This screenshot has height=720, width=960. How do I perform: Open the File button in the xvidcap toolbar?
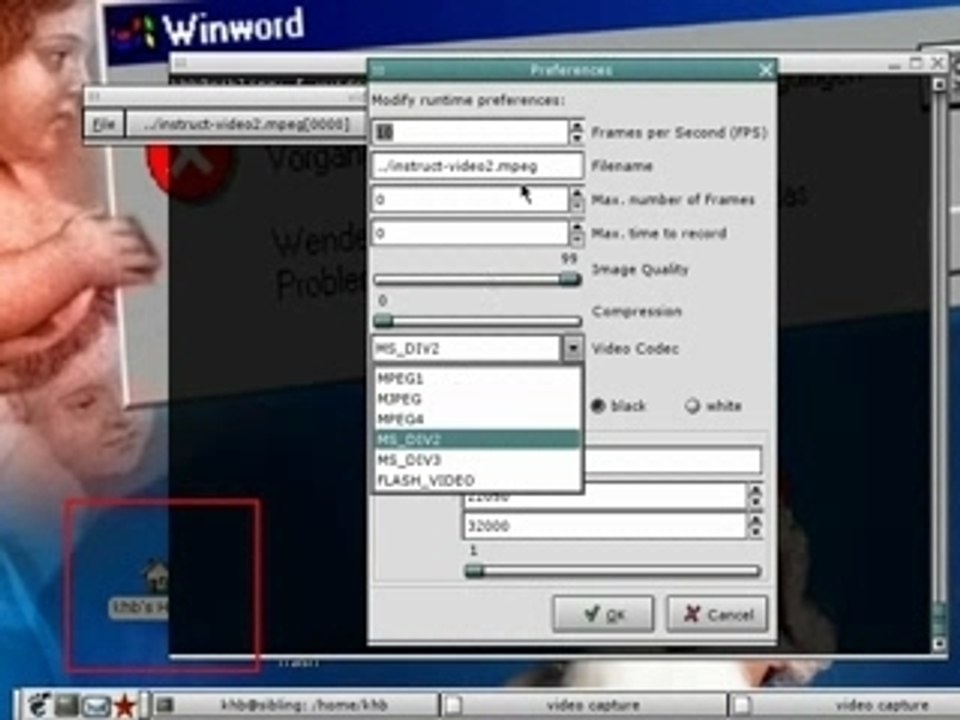click(x=103, y=124)
